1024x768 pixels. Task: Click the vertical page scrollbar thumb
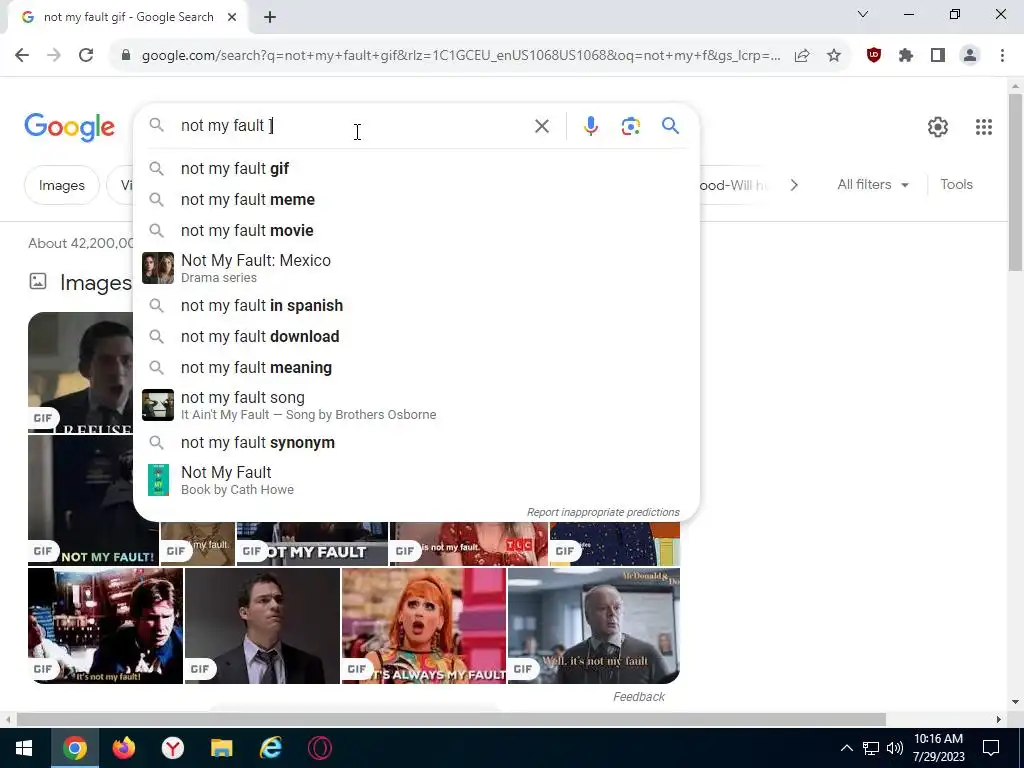coord(1016,182)
